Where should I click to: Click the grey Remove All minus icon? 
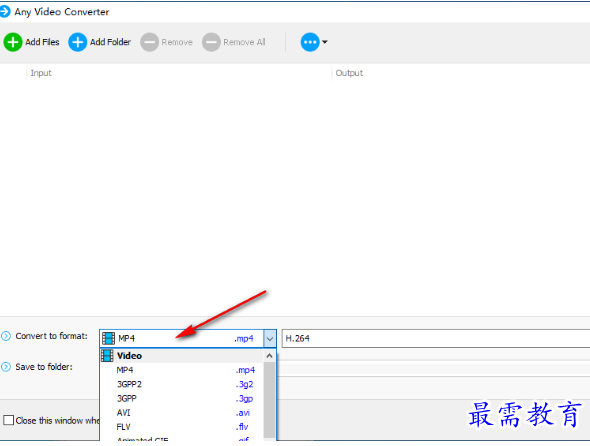click(x=211, y=42)
